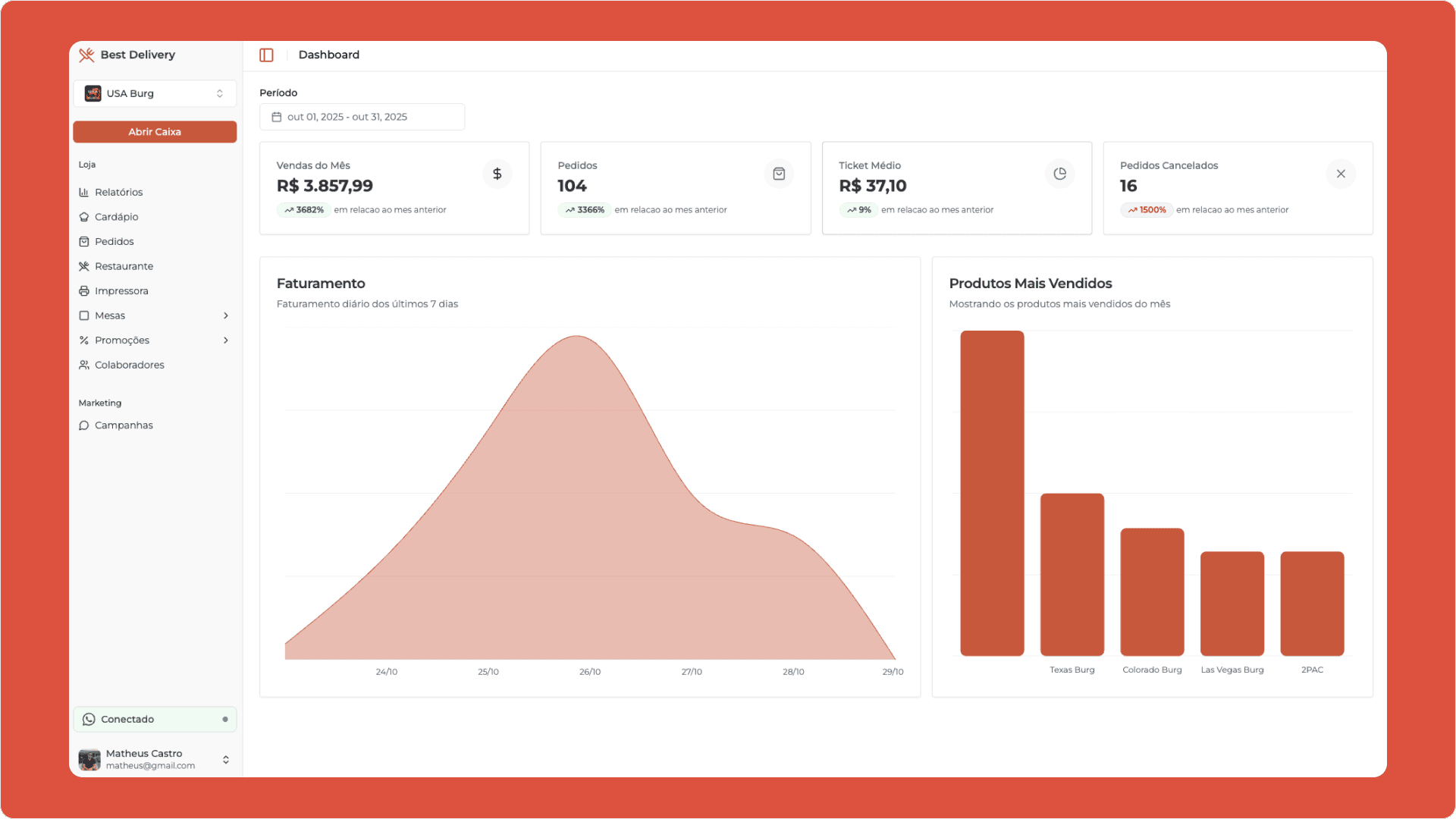This screenshot has width=1456, height=819.
Task: Click the dollar icon on Vendas do Mês card
Action: pos(497,174)
